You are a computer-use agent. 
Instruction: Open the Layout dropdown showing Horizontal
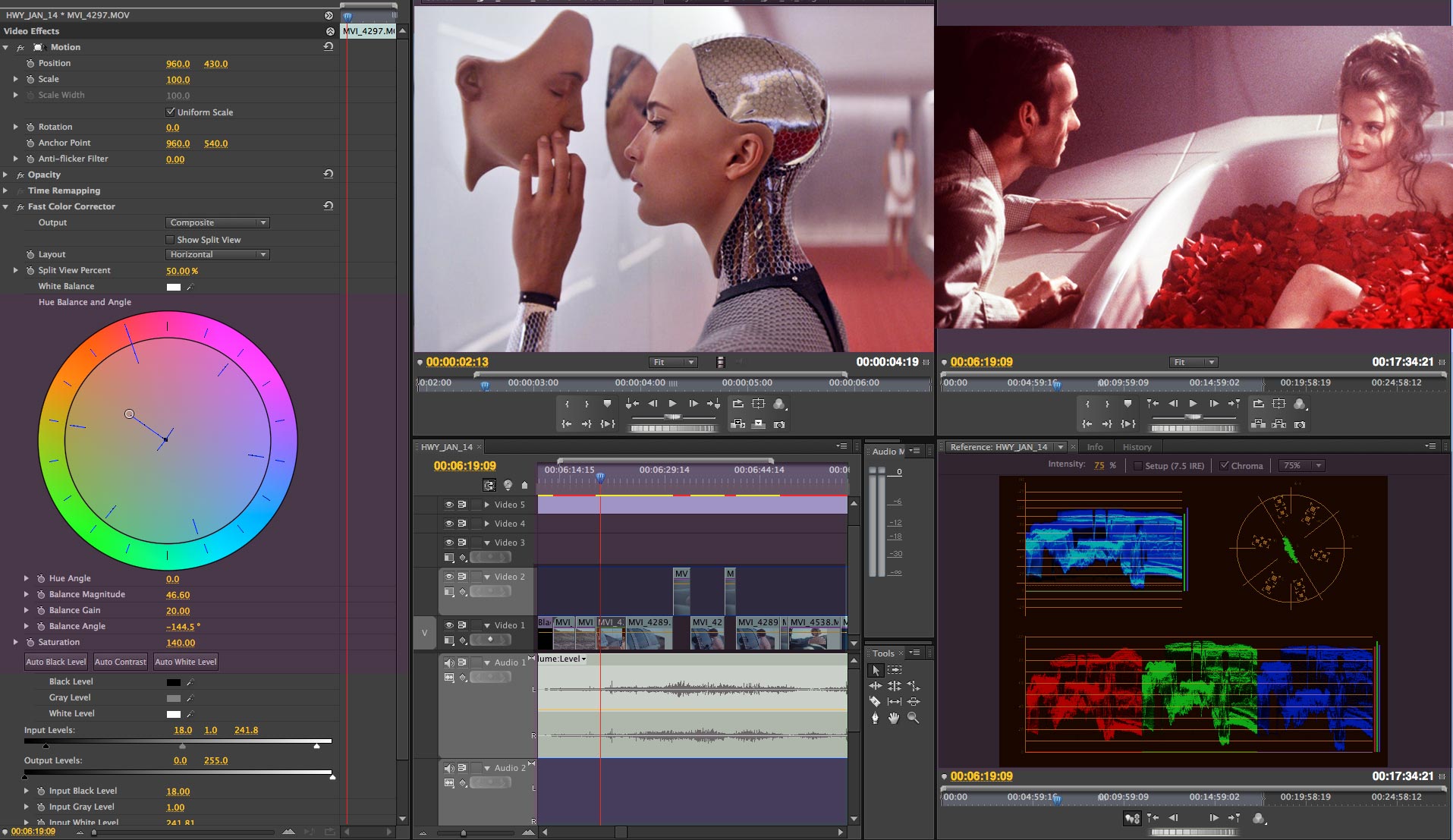coord(218,255)
